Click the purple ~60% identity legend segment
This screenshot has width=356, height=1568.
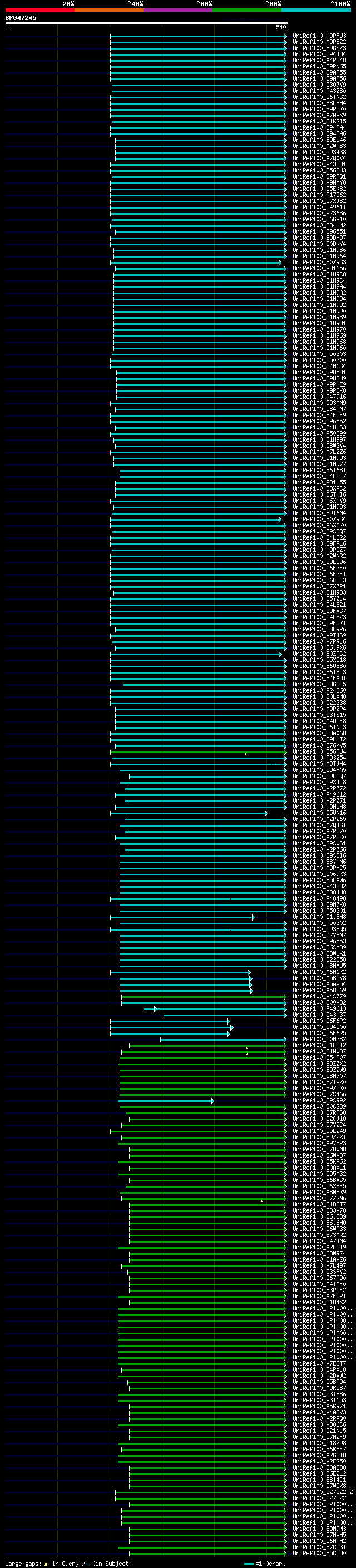(x=179, y=10)
